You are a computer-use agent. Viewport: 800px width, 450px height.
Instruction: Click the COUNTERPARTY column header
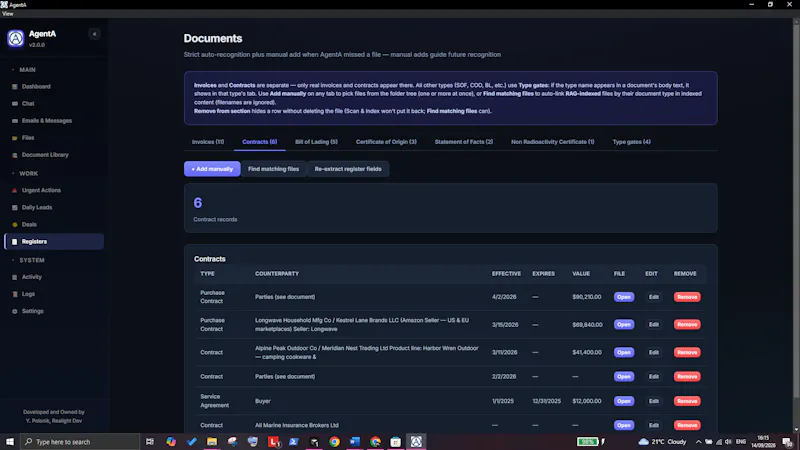pyautogui.click(x=277, y=274)
